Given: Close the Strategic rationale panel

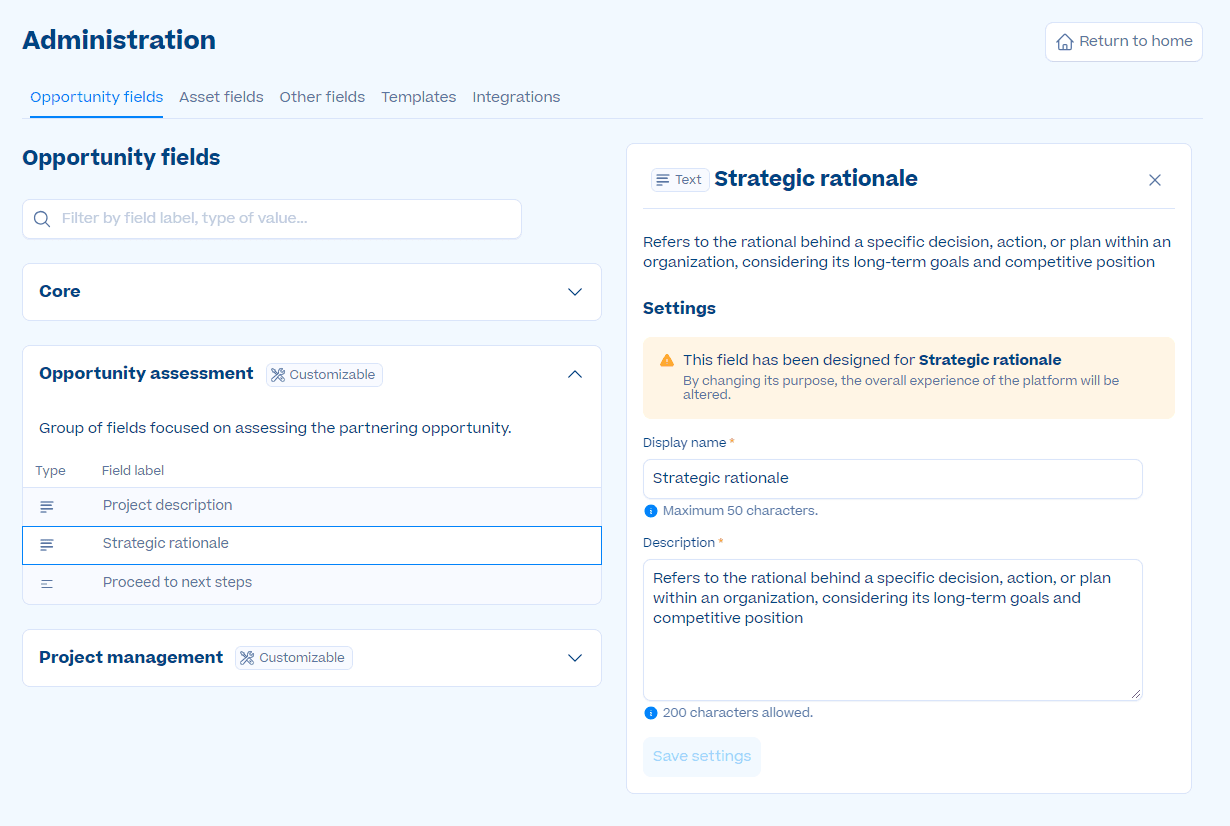Looking at the screenshot, I should [x=1155, y=180].
